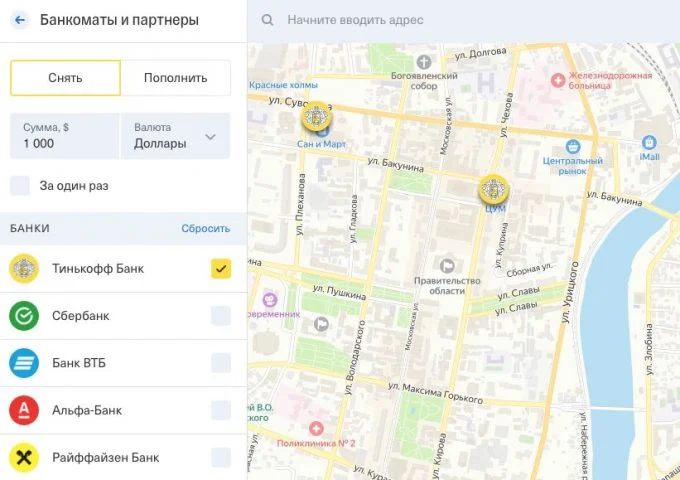Image resolution: width=680 pixels, height=480 pixels.
Task: Click the ул. Долгова street label
Action: 481,53
